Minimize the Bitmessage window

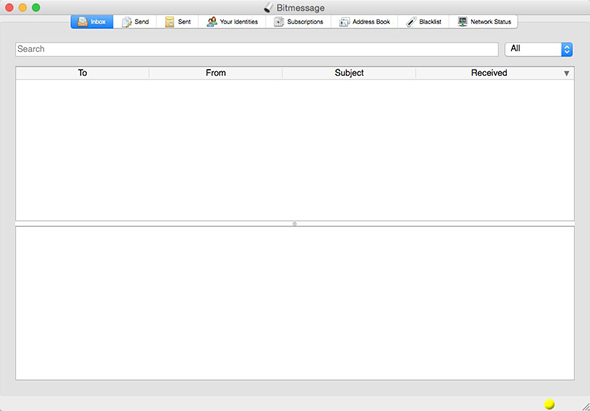tap(23, 8)
